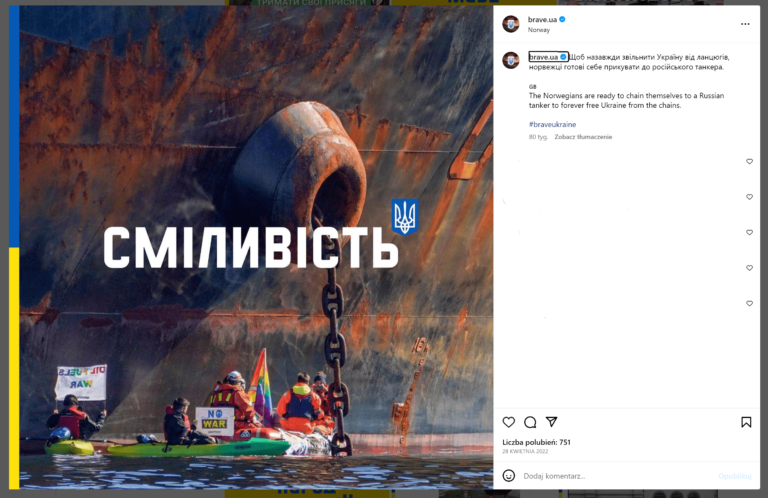Focus the 'Dodaj komentarz...' comment field
Image resolution: width=768 pixels, height=498 pixels.
pos(617,476)
